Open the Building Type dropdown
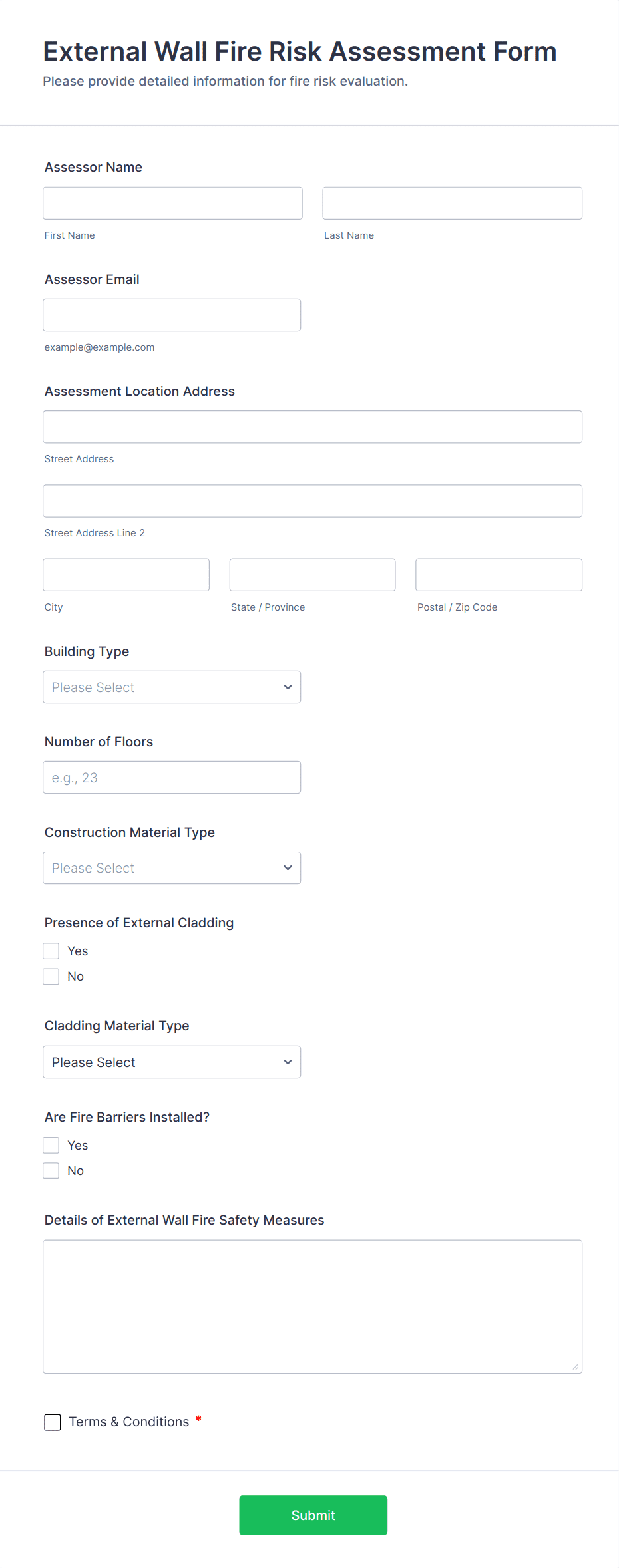 tap(172, 687)
